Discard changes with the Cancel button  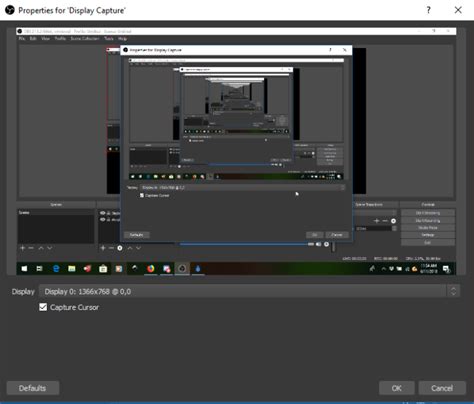442,388
